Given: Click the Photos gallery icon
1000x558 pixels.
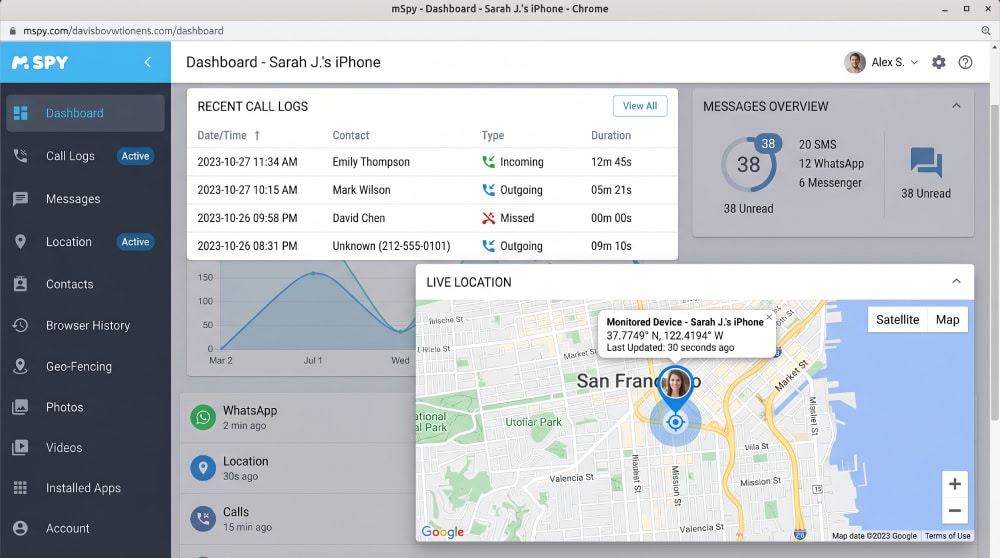Looking at the screenshot, I should 20,407.
